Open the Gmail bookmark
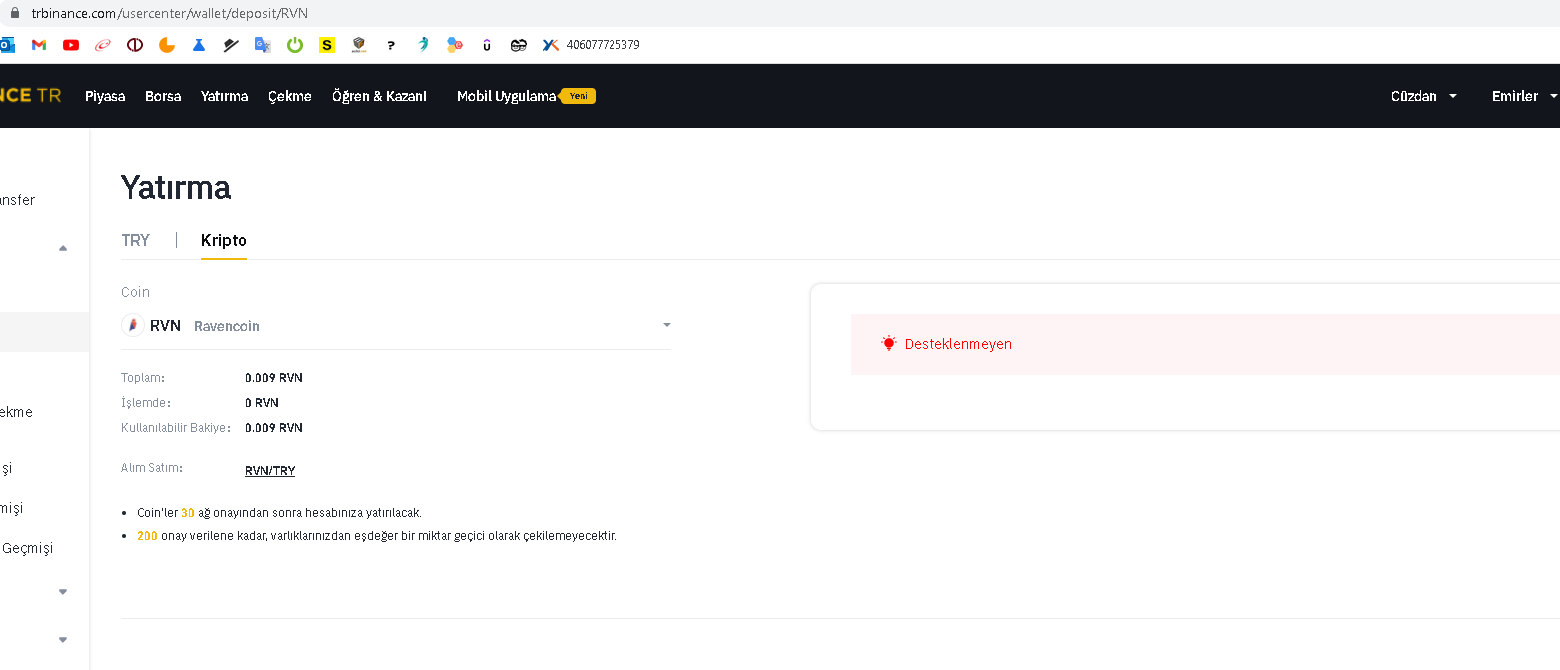This screenshot has width=1560, height=670. (39, 45)
